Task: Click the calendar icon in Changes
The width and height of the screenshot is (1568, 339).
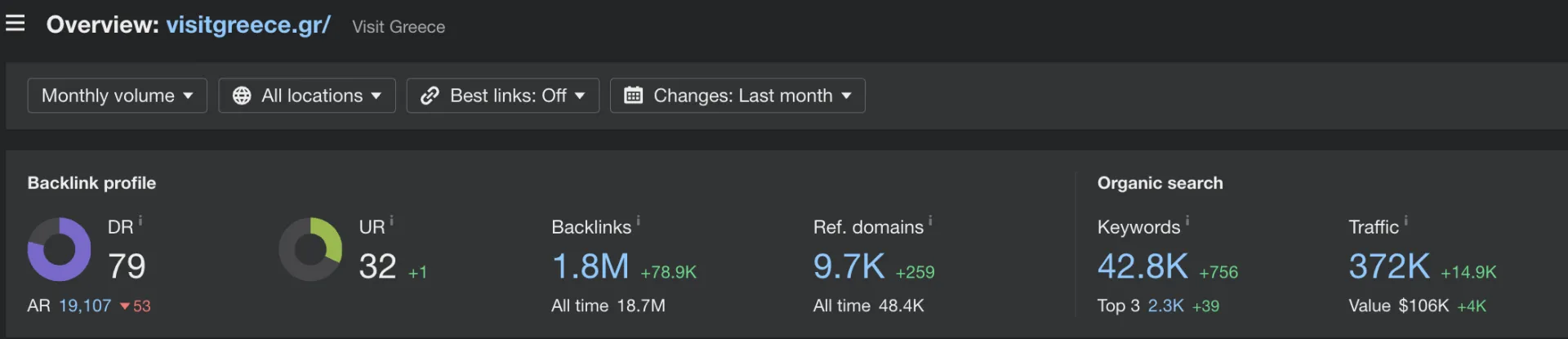Action: point(633,96)
